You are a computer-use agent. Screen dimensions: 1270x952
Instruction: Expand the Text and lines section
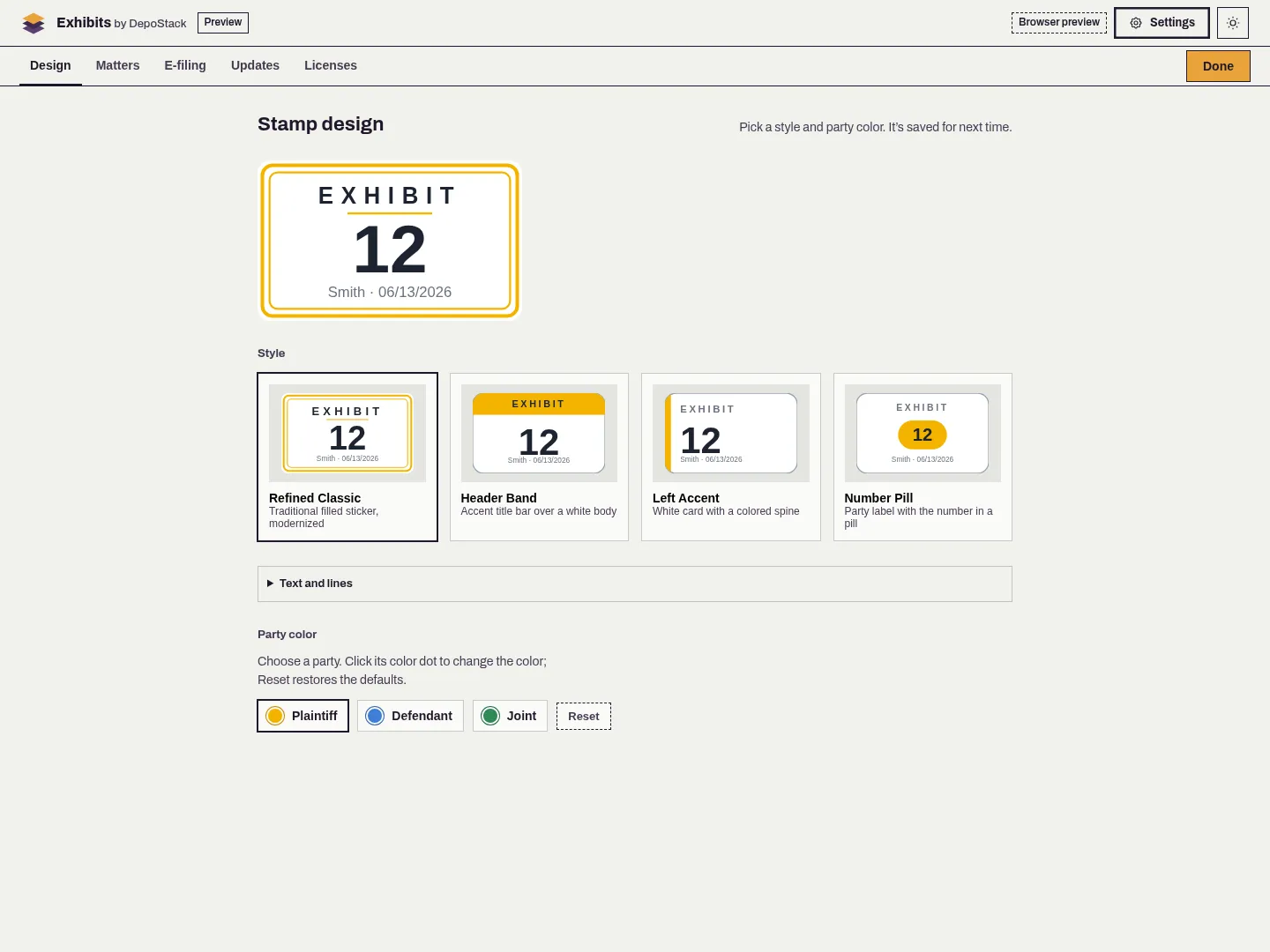click(635, 584)
